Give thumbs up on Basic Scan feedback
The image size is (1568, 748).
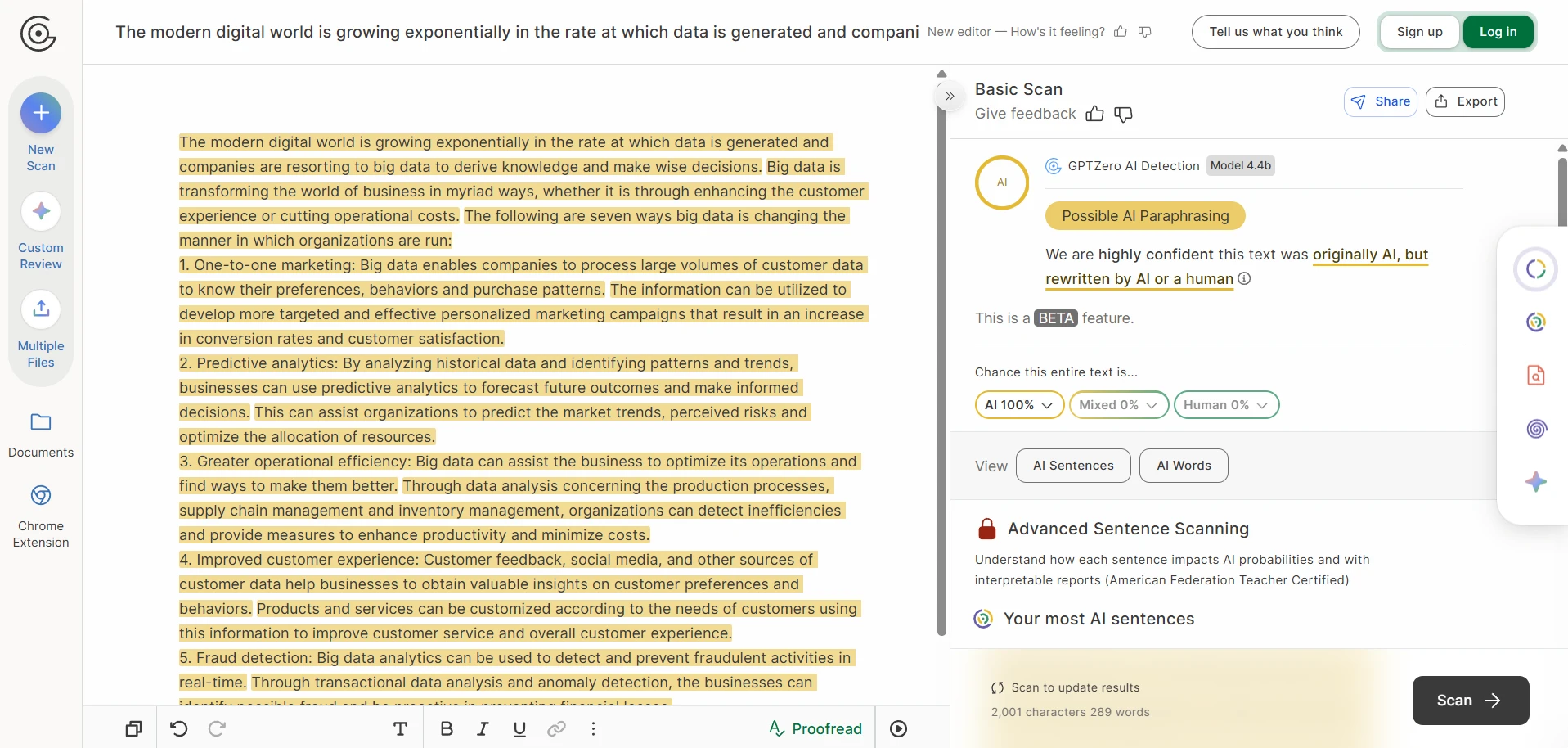coord(1094,114)
